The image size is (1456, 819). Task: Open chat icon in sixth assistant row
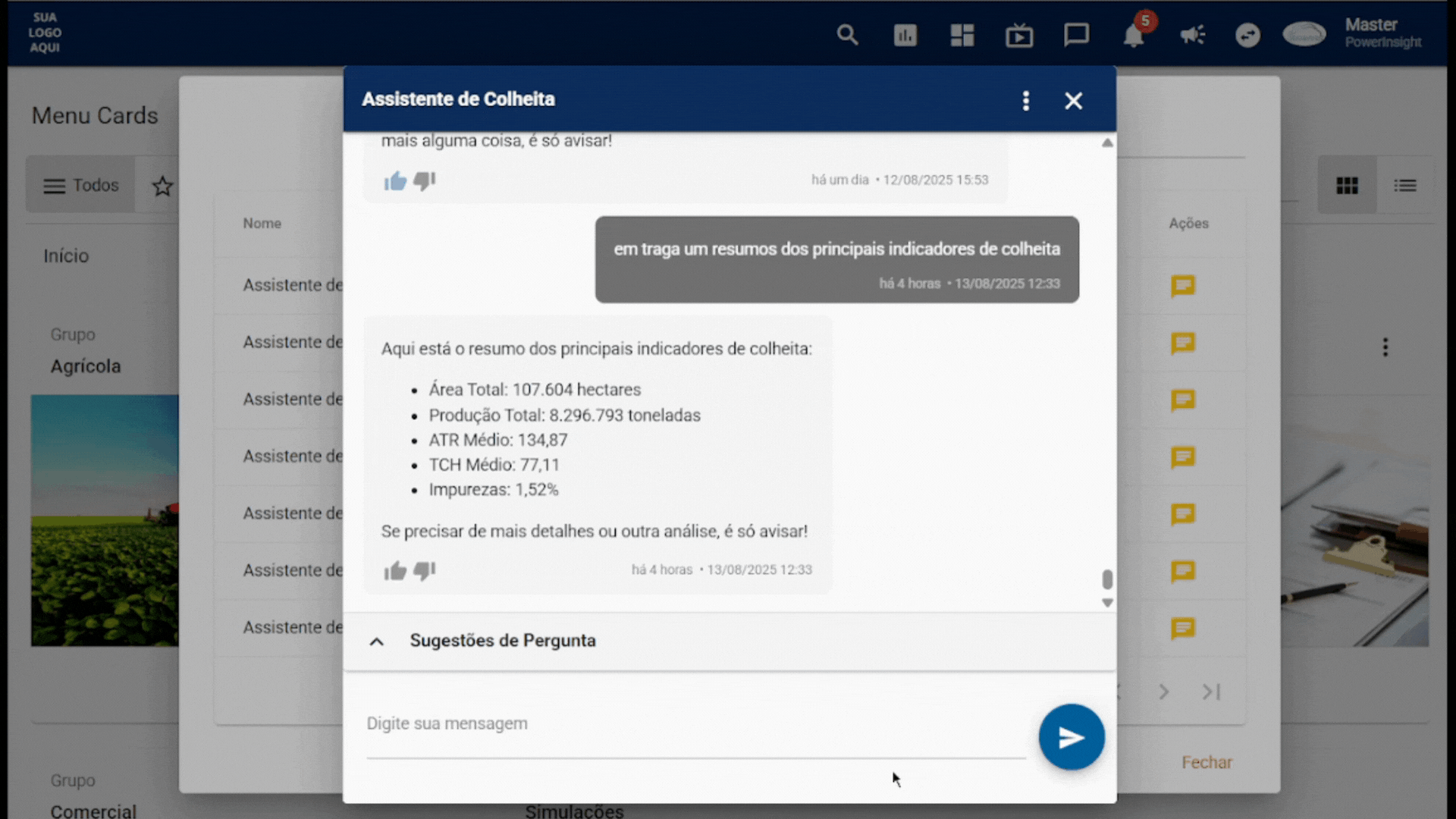point(1183,571)
